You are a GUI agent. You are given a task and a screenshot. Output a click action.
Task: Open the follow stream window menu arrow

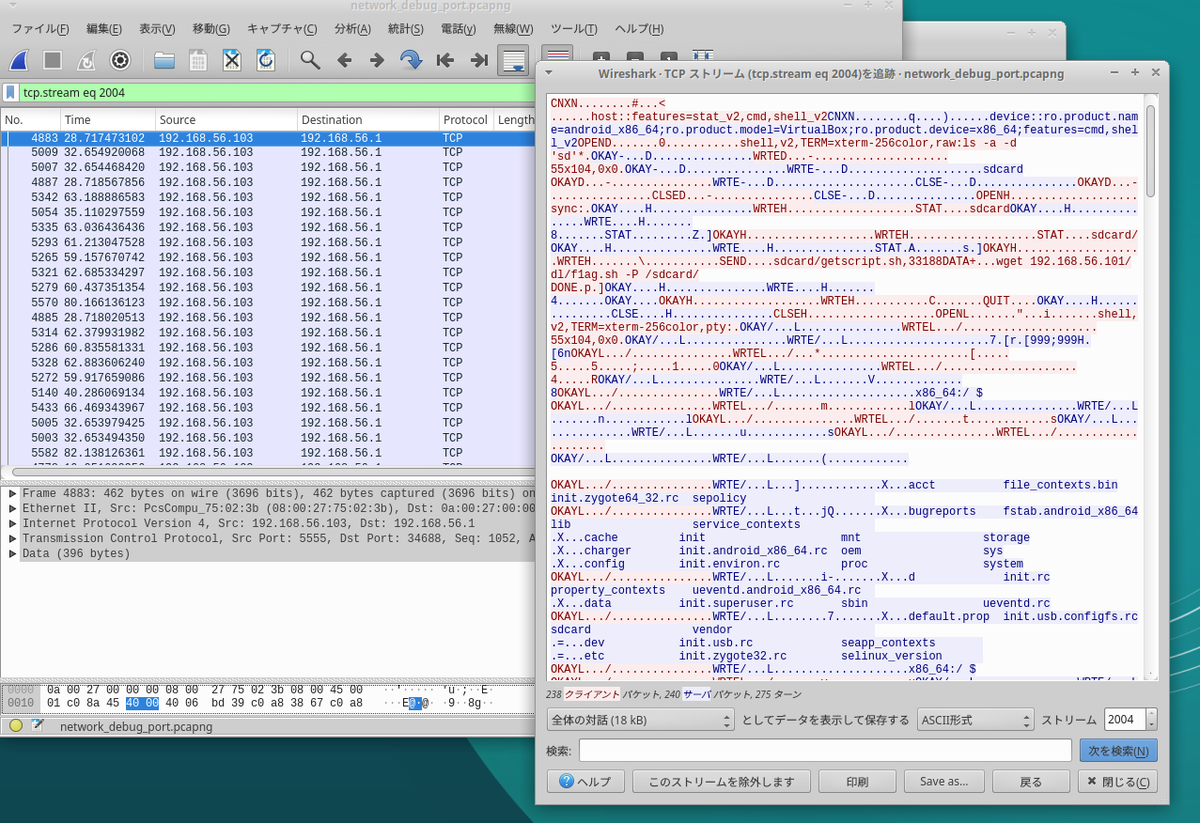548,73
